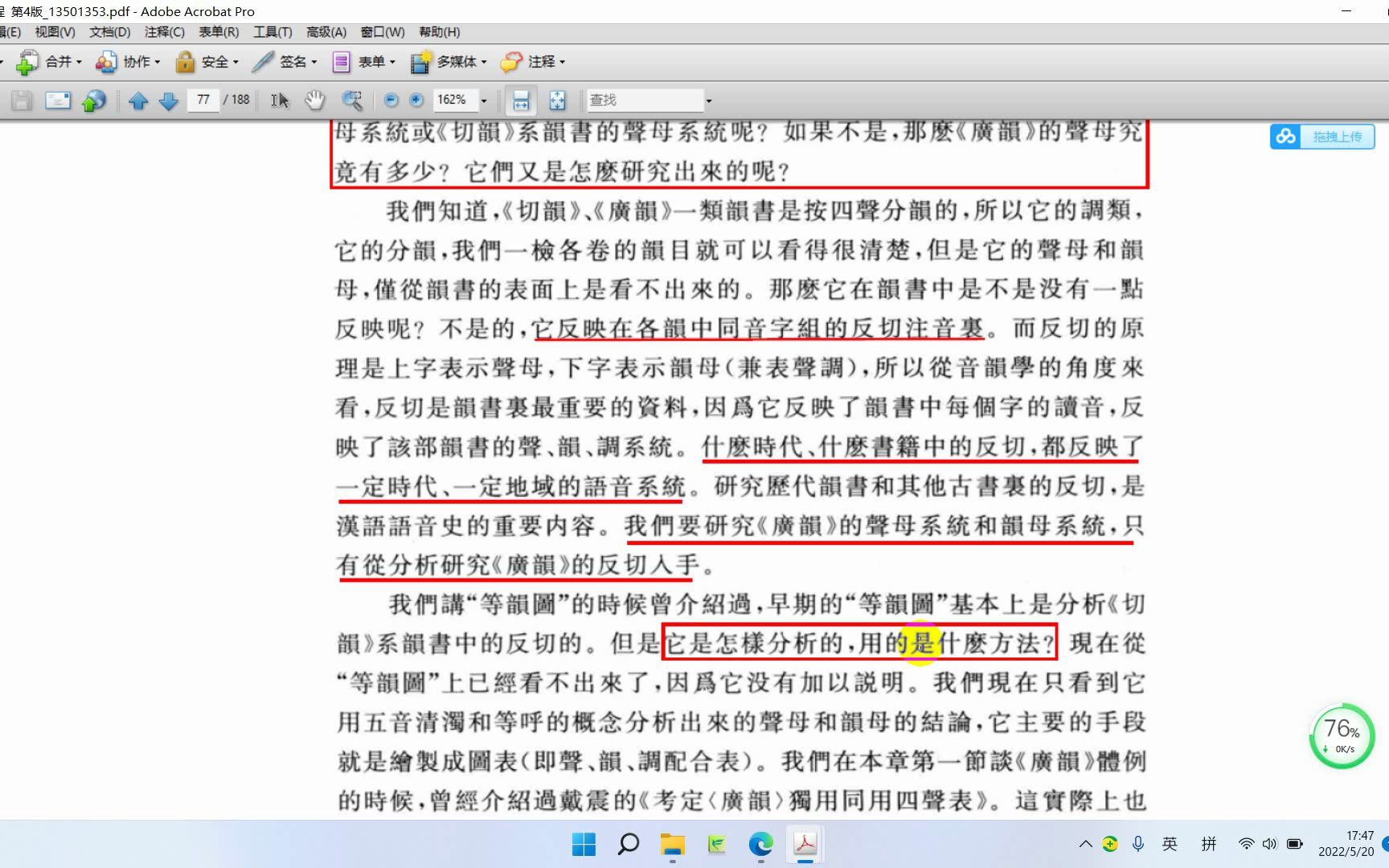Image resolution: width=1389 pixels, height=868 pixels.
Task: Open the 签名 (Sign) toolbar menu
Action: (x=285, y=62)
